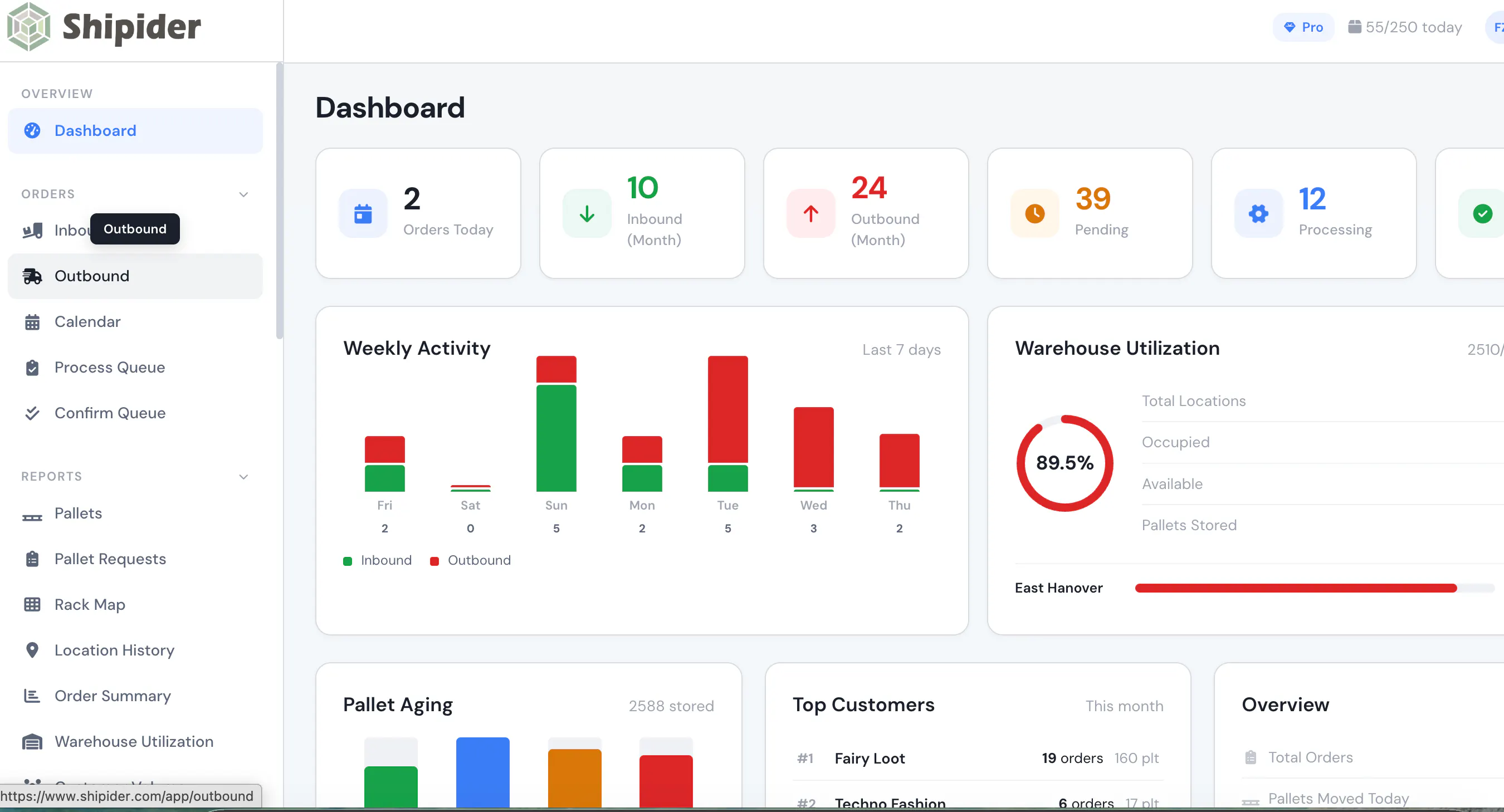Click the Inbound (Month) down-arrow icon

[587, 214]
